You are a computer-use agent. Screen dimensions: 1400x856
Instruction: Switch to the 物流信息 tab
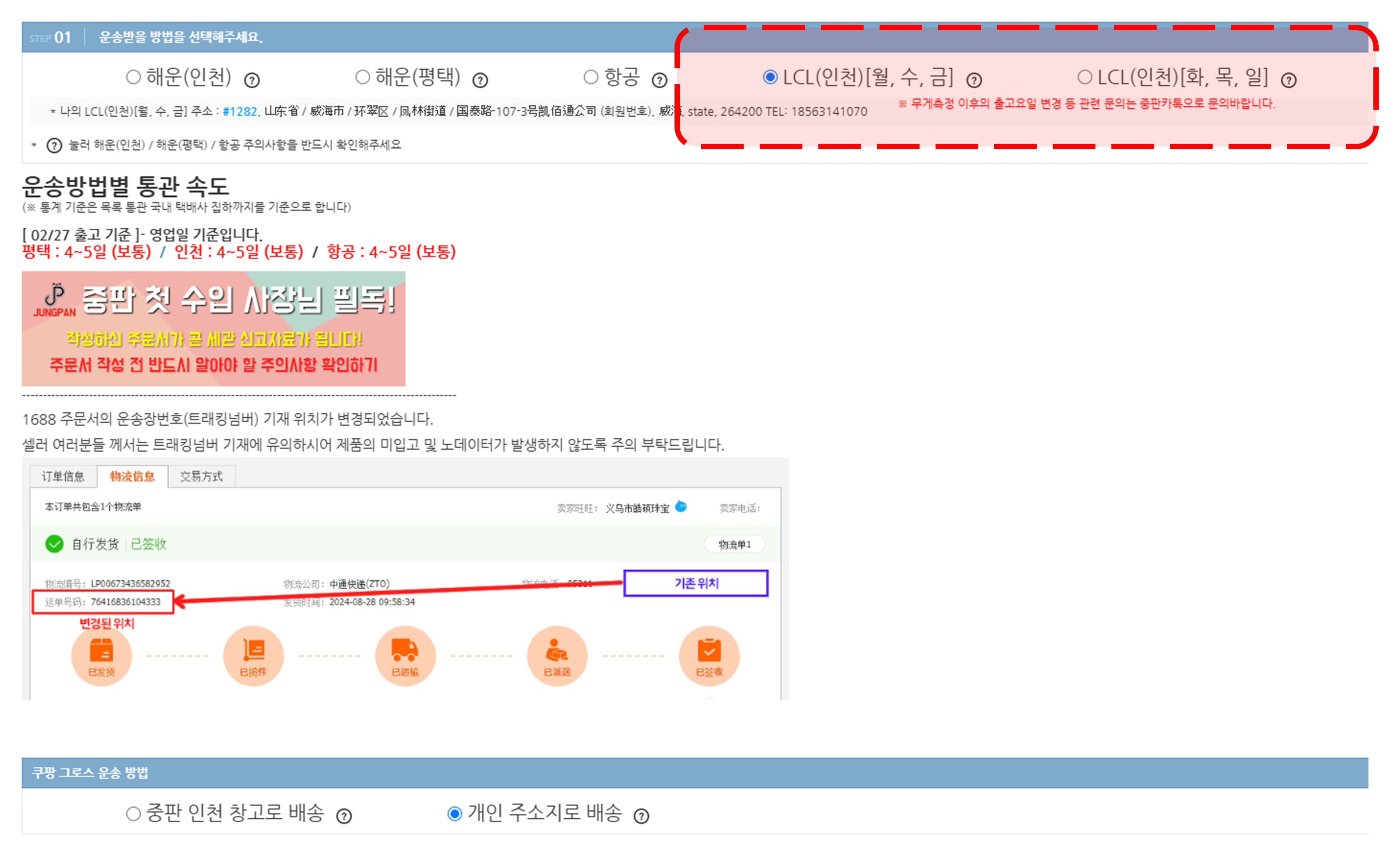[x=132, y=476]
